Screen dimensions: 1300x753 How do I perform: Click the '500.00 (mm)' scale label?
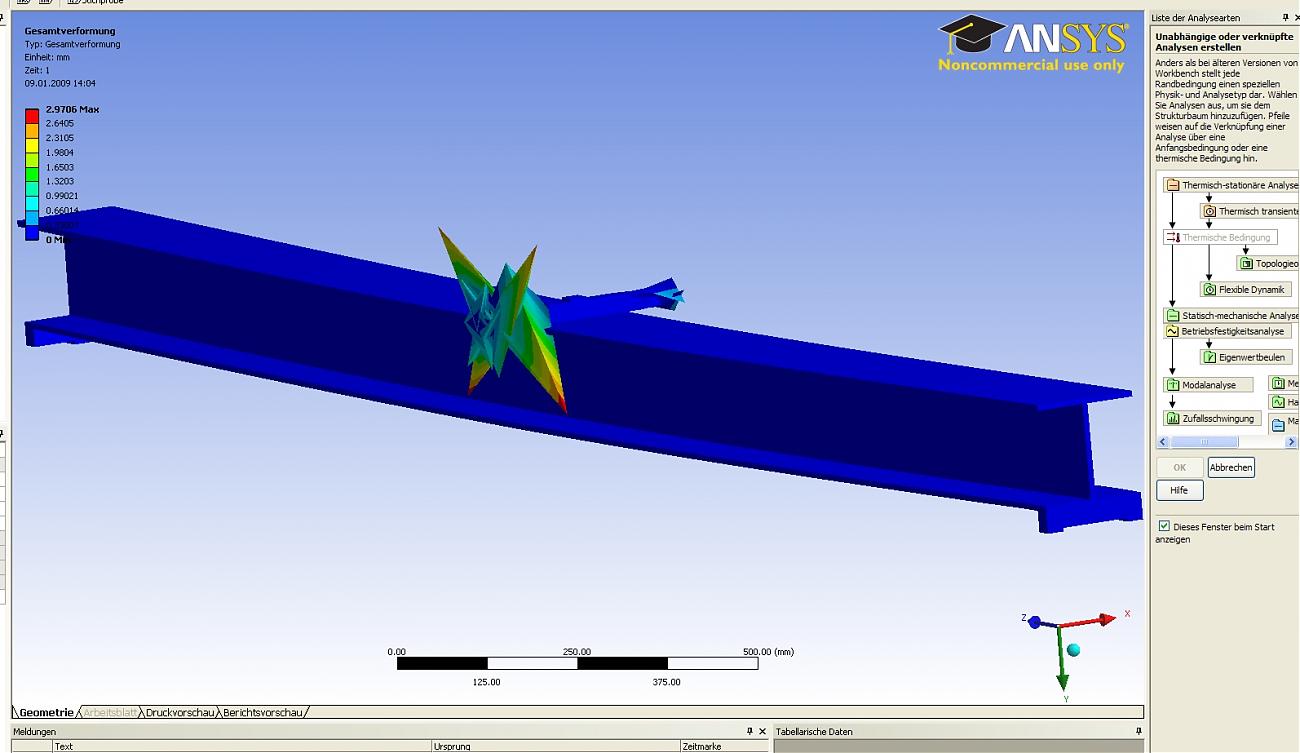[x=768, y=652]
